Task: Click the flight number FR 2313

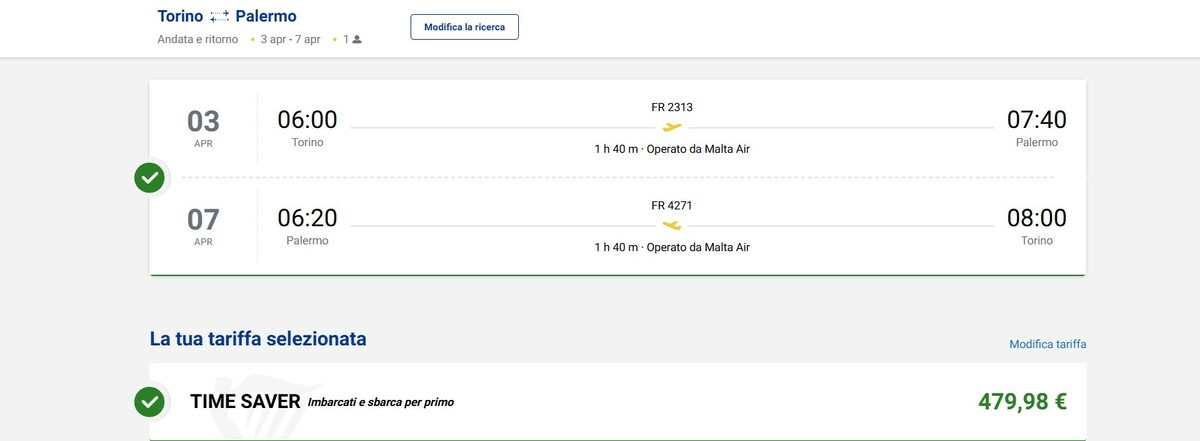Action: click(x=671, y=107)
